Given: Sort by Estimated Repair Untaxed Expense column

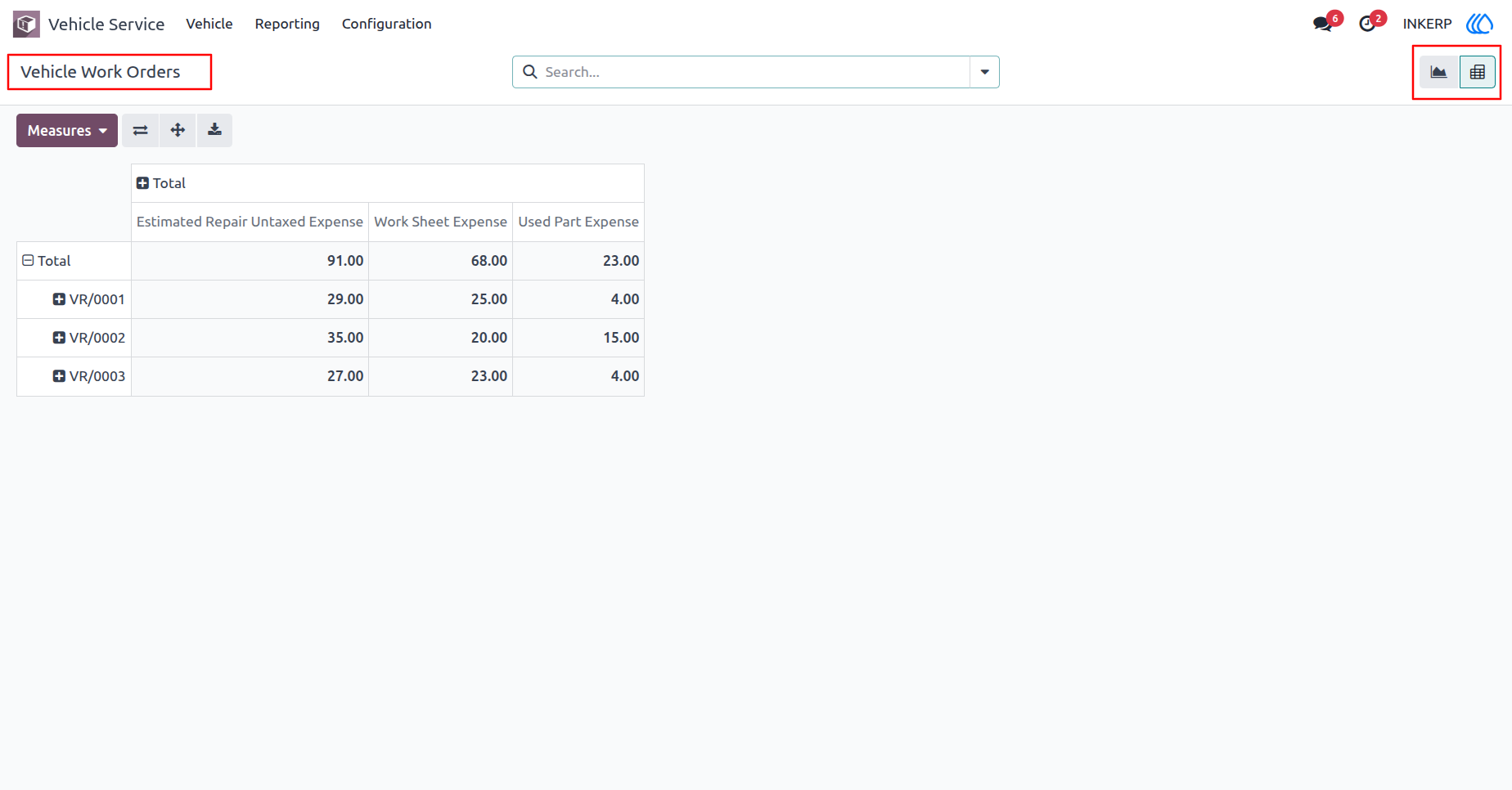Looking at the screenshot, I should (x=250, y=222).
